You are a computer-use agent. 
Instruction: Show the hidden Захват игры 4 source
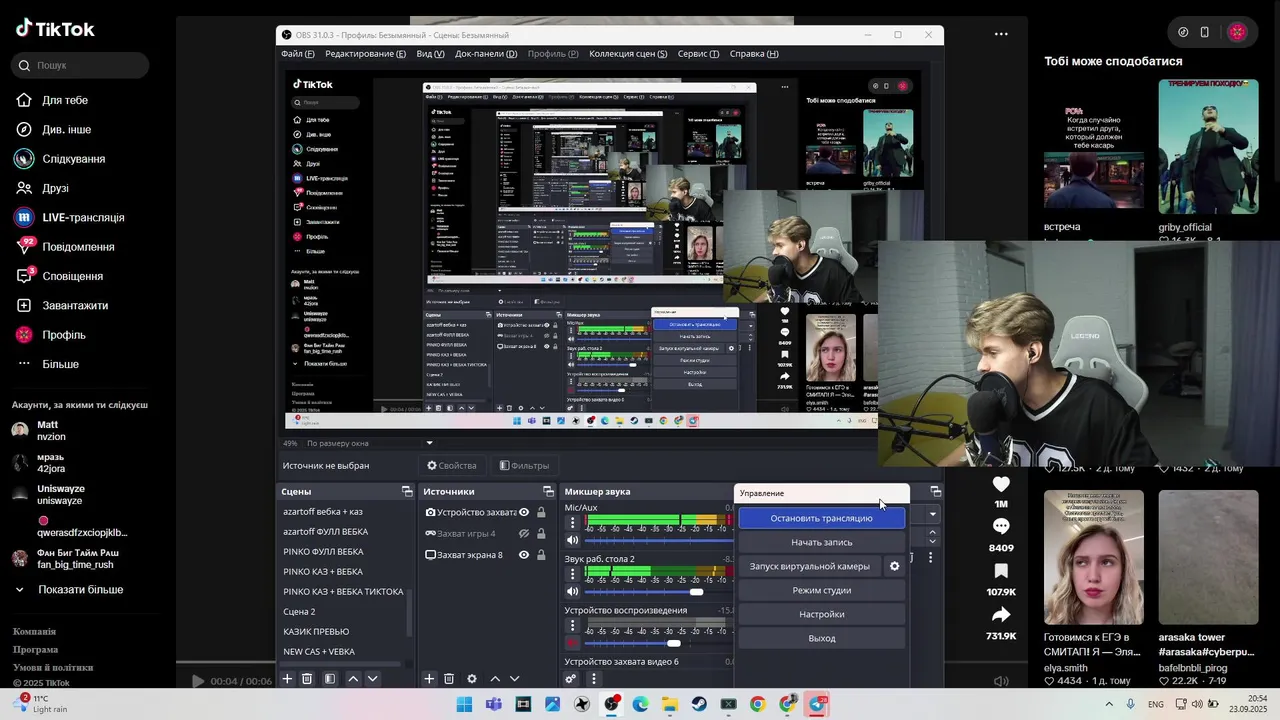coord(524,533)
